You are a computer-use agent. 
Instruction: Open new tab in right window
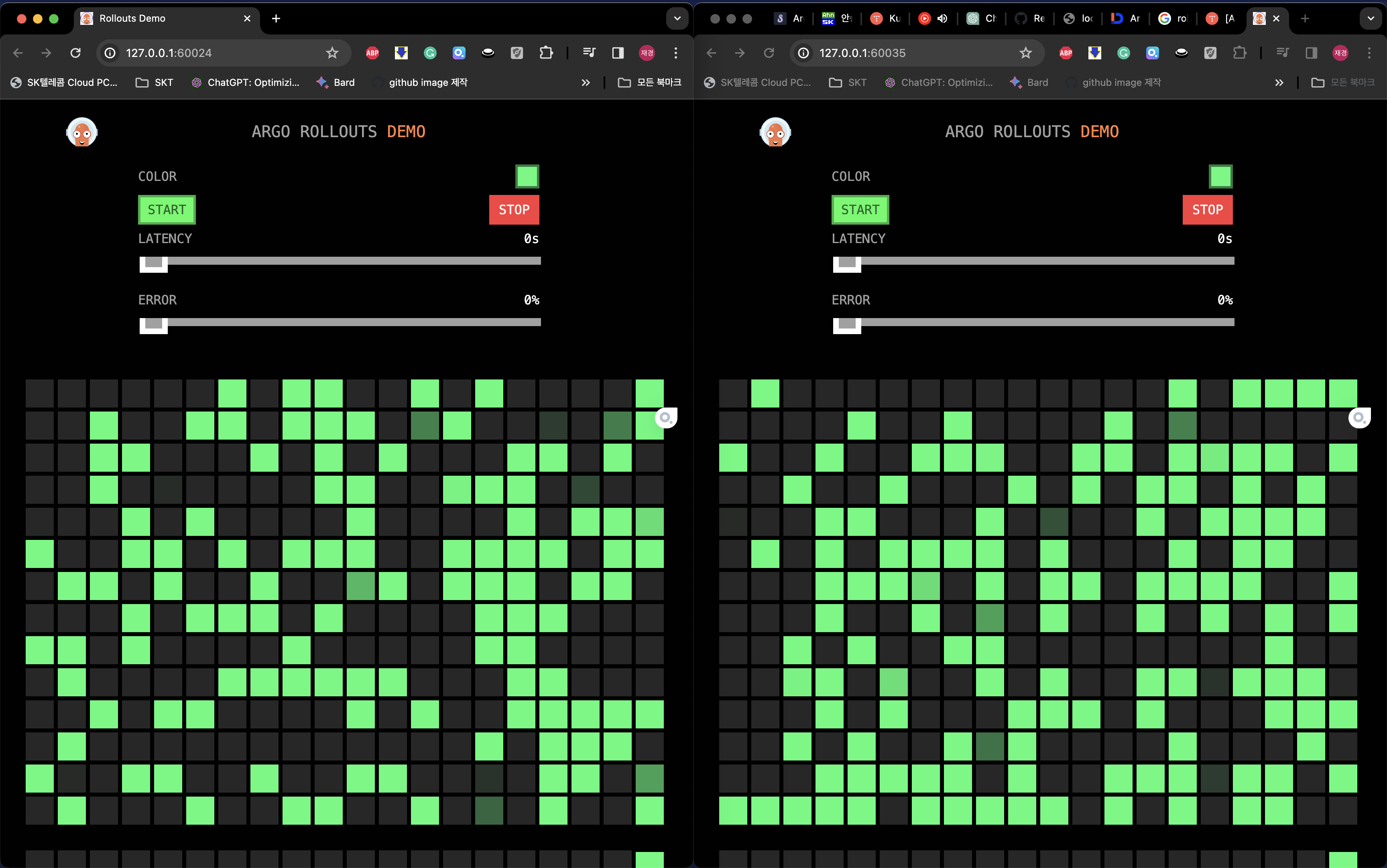[x=1305, y=18]
